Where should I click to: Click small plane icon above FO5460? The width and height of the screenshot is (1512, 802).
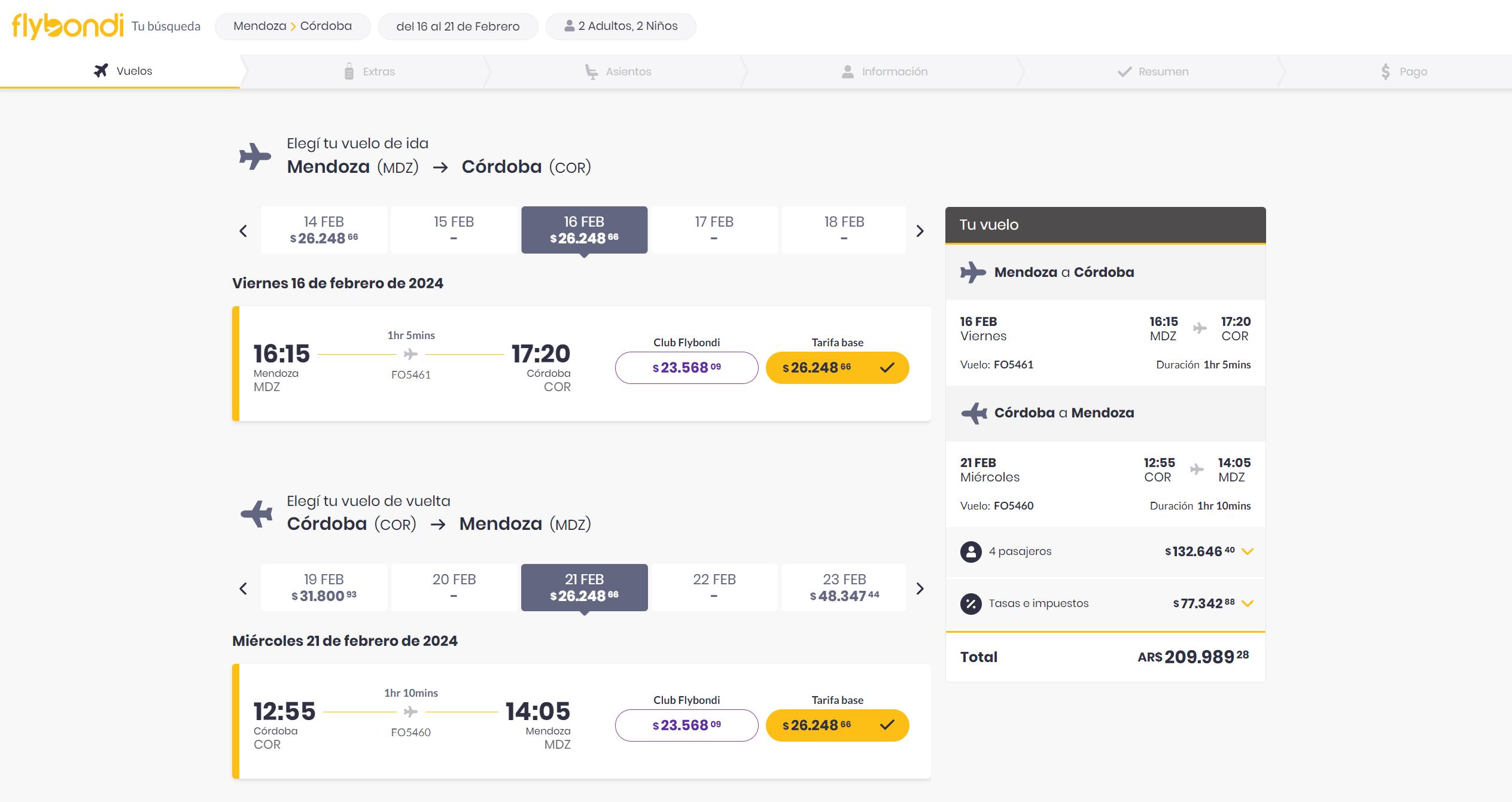pos(410,712)
